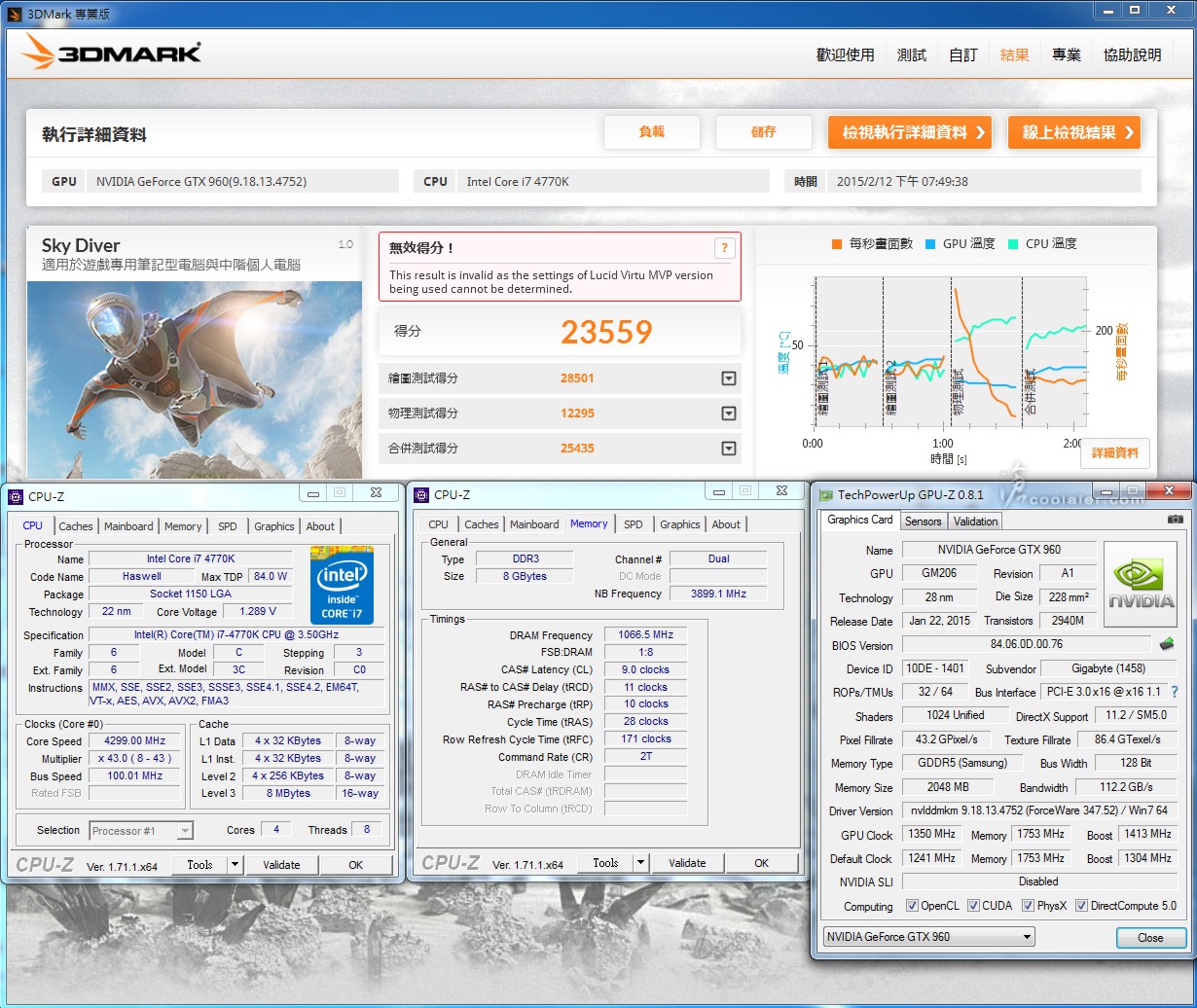Click the Bus Interface question mark in GPU-Z
Screen dimensions: 1197x1008
pyautogui.click(x=1174, y=692)
